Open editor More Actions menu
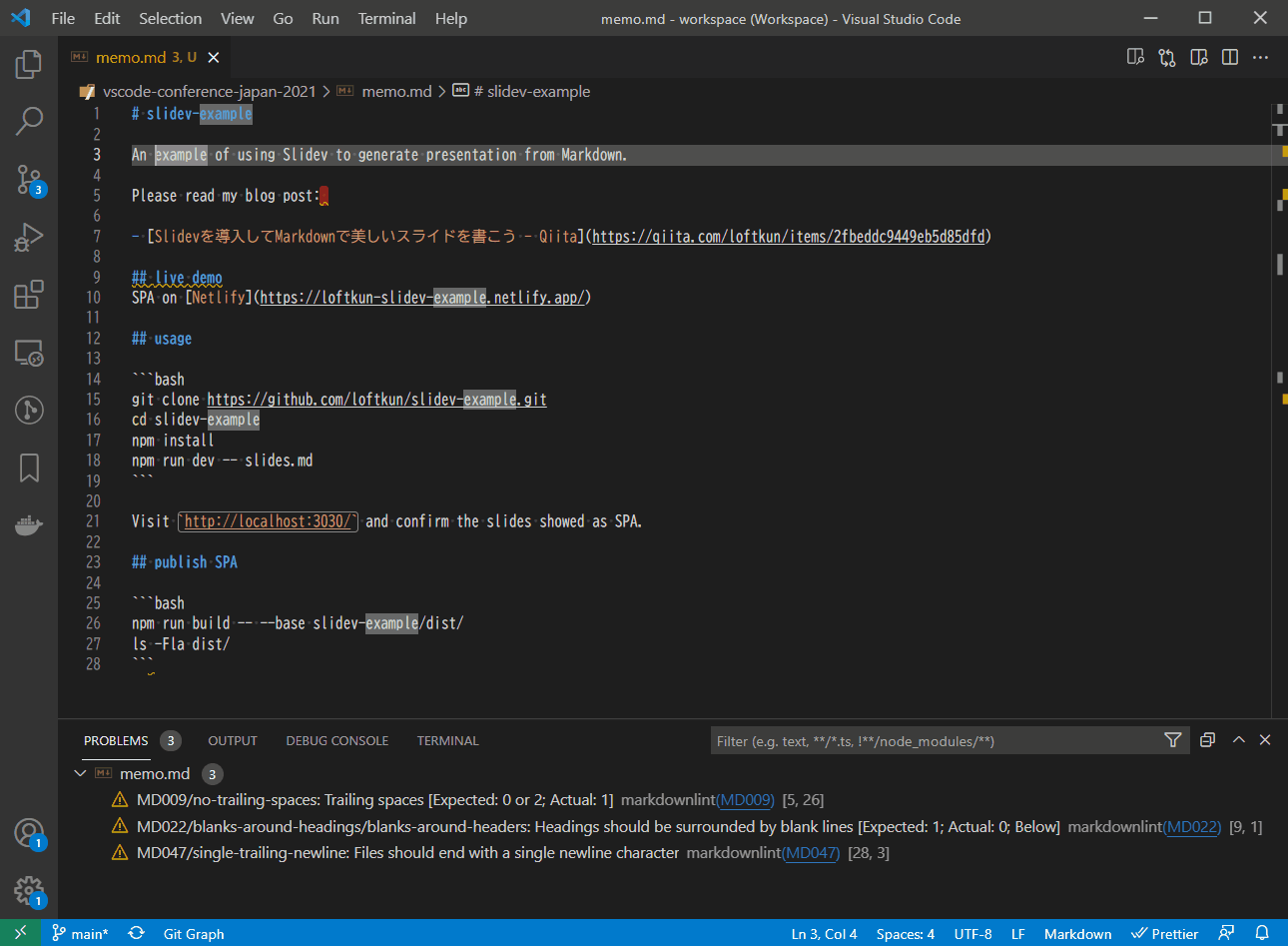The height and width of the screenshot is (946, 1288). (1261, 57)
